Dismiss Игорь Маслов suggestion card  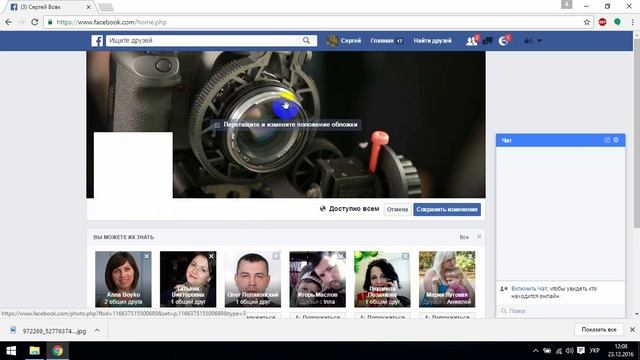341,256
